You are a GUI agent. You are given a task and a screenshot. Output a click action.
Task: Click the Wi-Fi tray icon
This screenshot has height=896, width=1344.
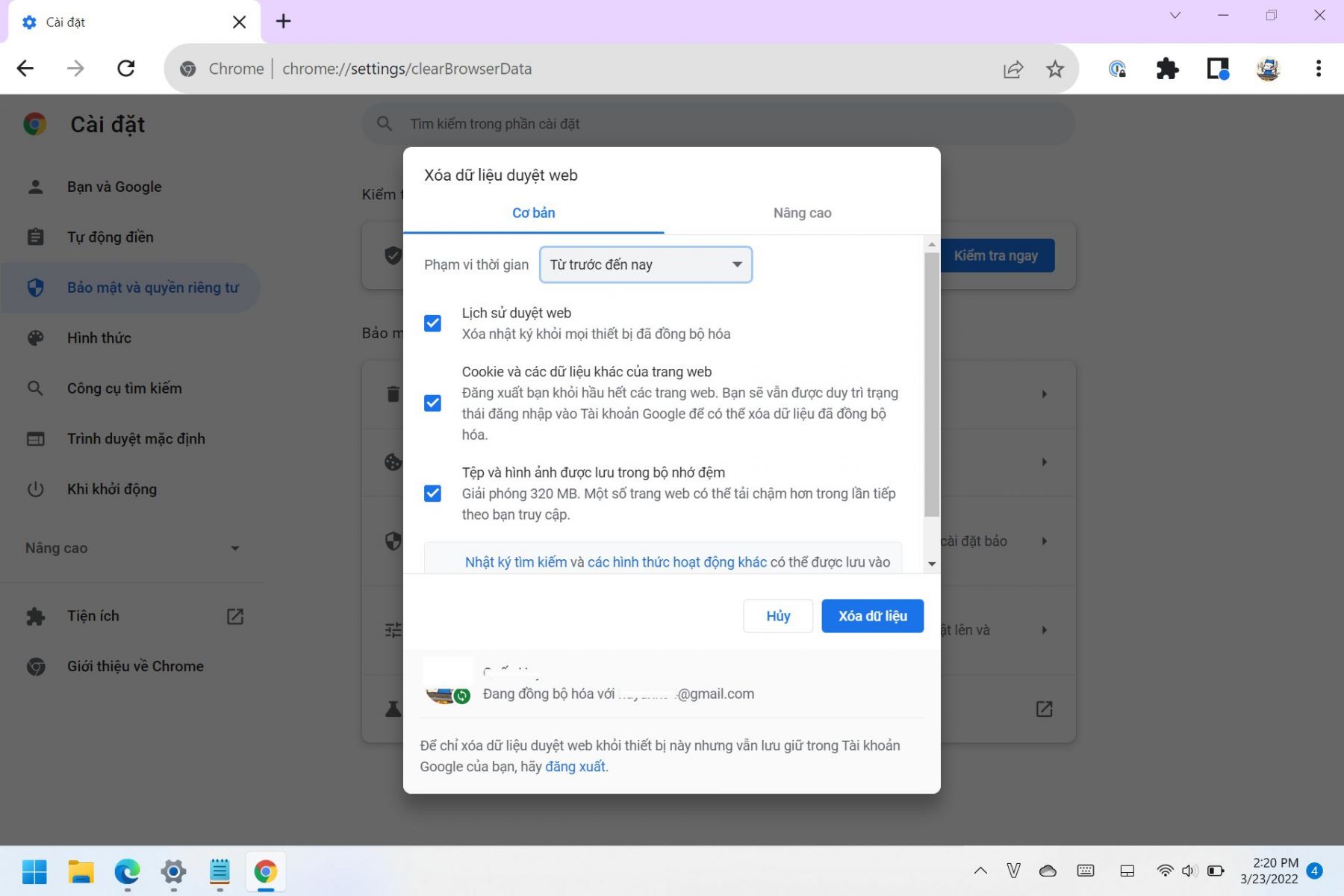[1165, 871]
